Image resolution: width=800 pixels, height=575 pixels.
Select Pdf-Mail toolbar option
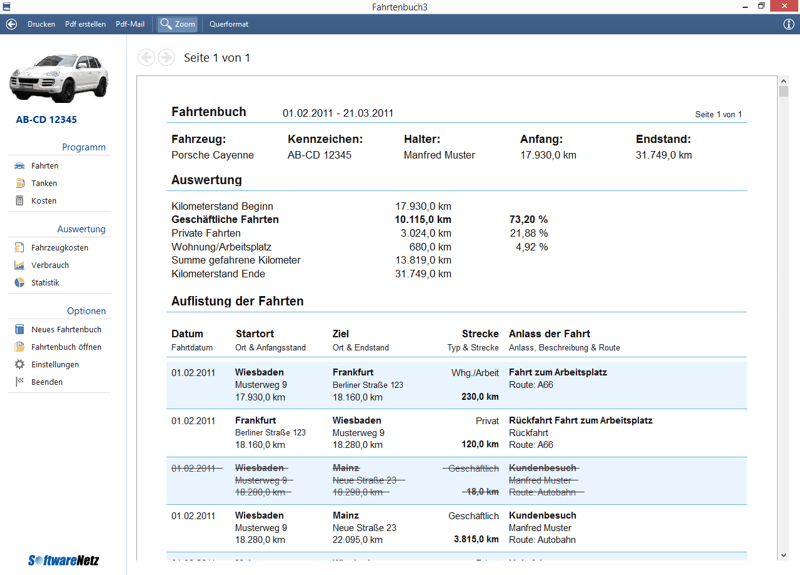[130, 24]
